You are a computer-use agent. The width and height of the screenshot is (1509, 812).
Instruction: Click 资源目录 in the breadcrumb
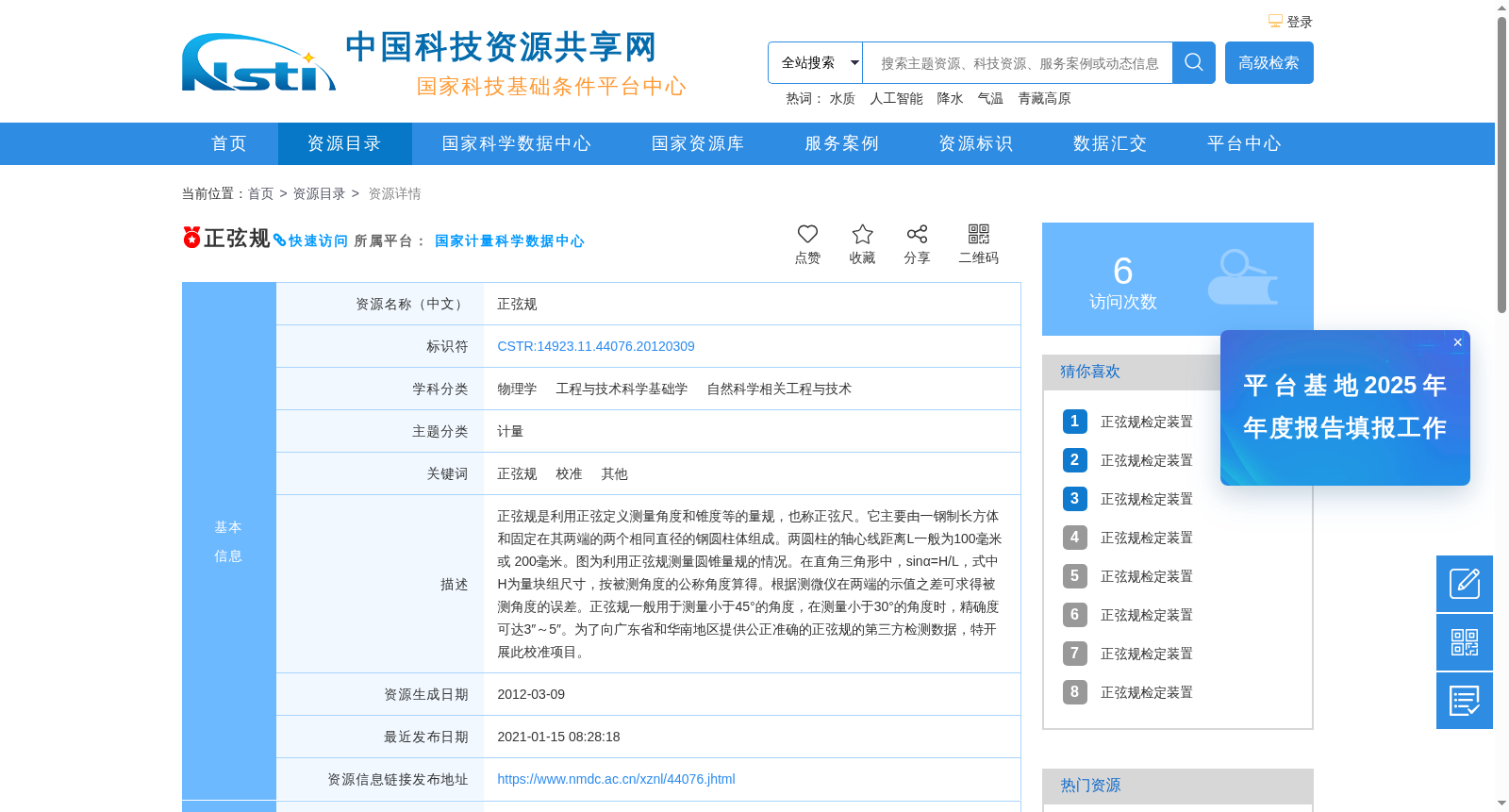tap(319, 193)
